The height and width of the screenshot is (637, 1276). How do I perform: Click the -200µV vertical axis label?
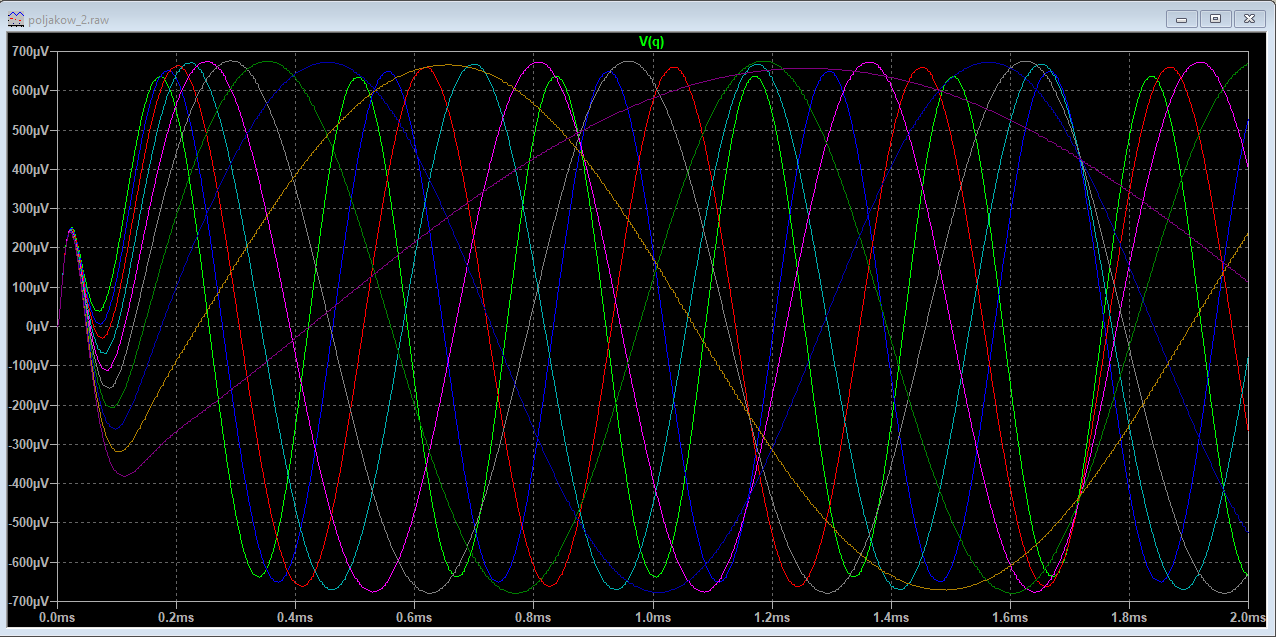pyautogui.click(x=28, y=405)
